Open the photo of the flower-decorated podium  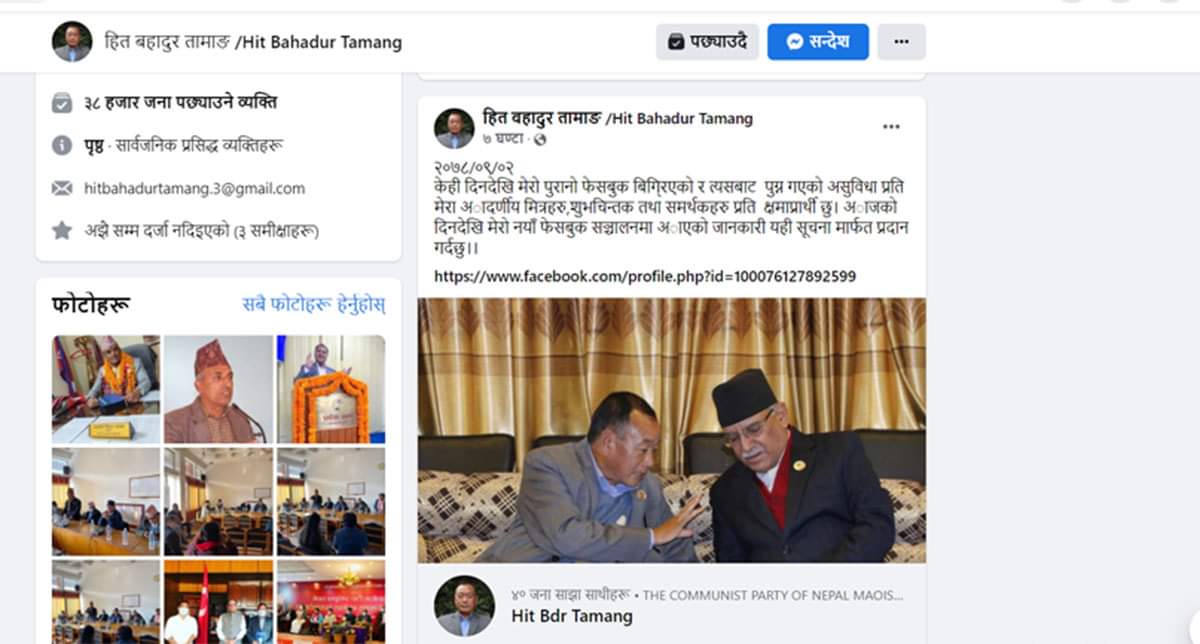pyautogui.click(x=331, y=389)
